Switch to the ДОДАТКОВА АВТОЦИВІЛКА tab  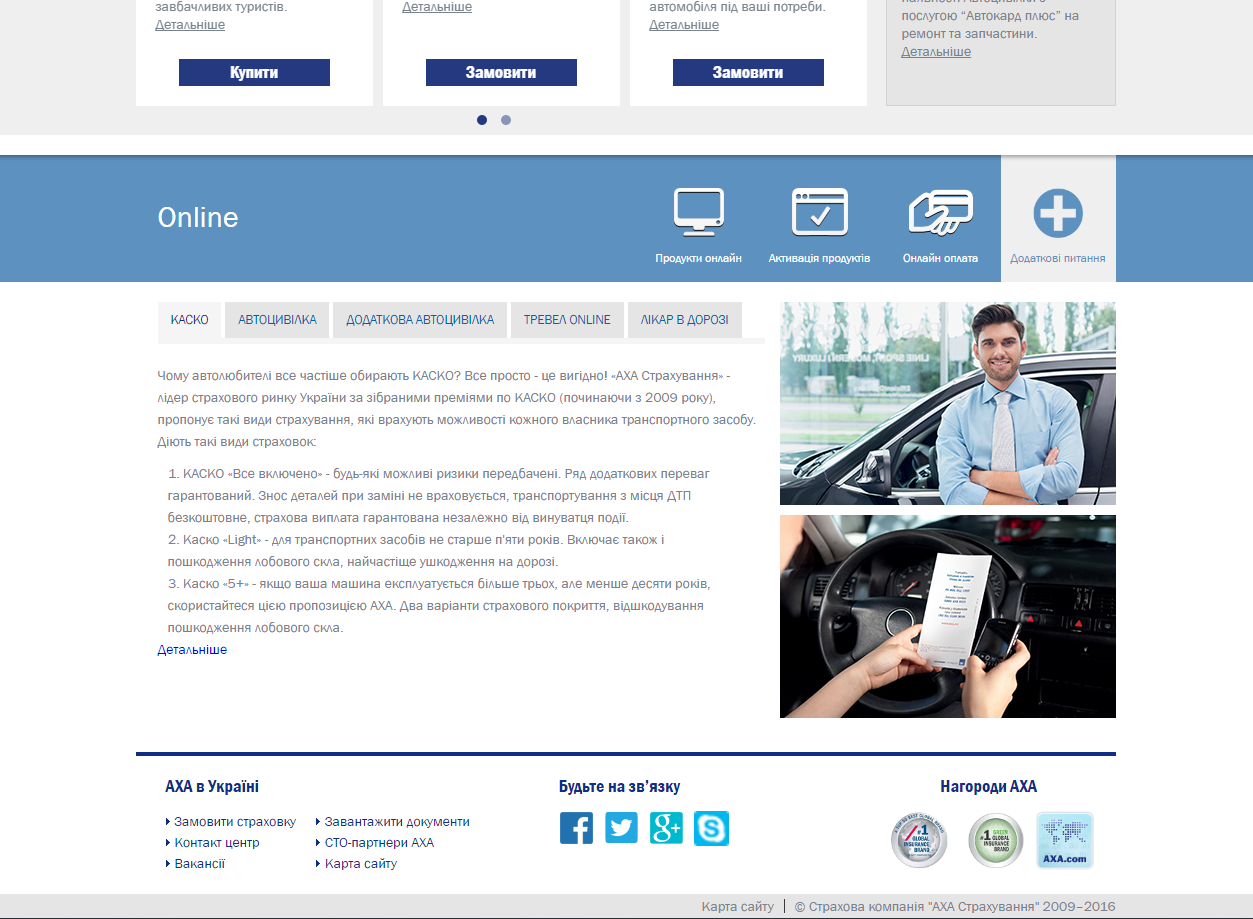(x=420, y=320)
